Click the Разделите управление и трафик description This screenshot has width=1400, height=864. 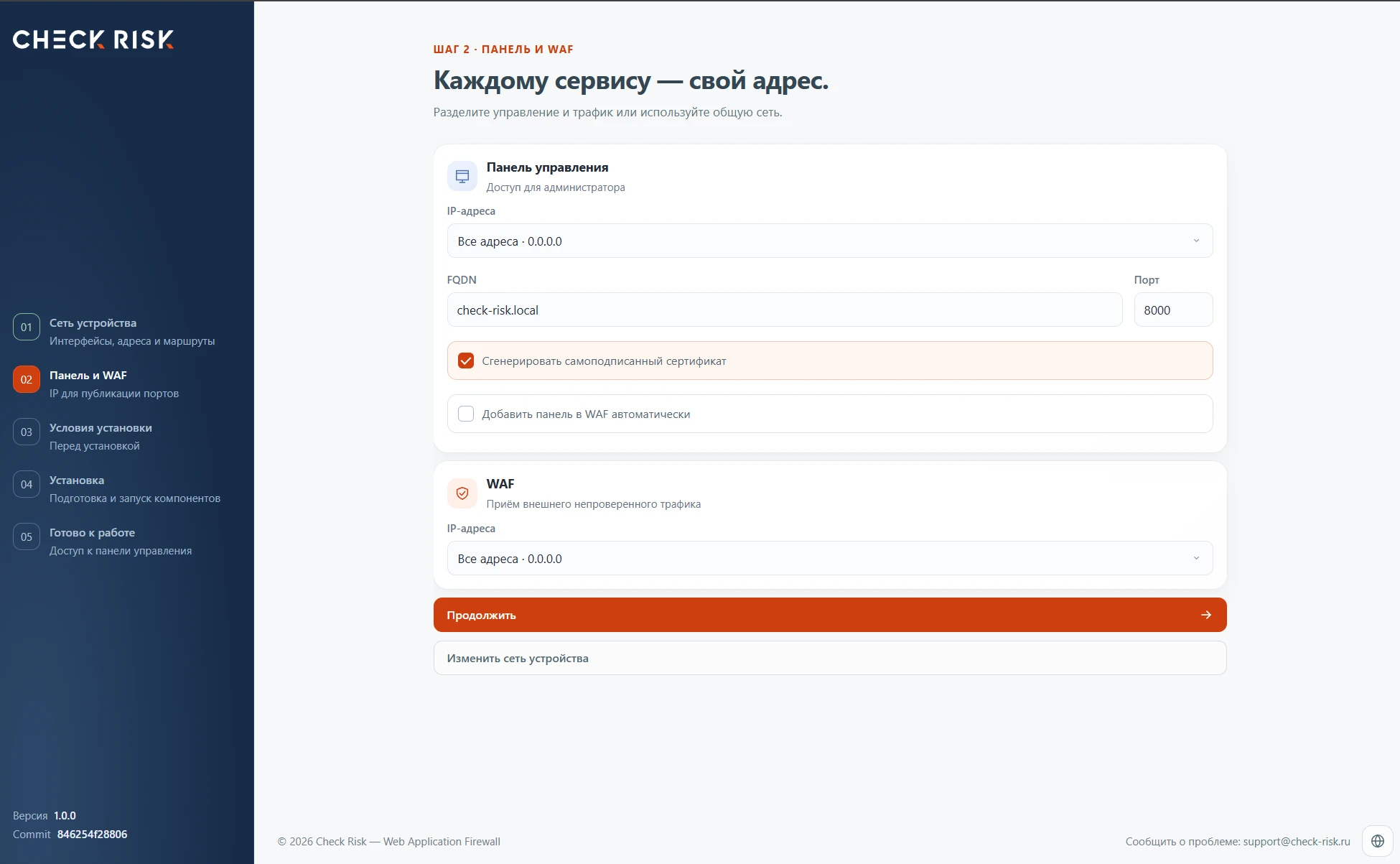pyautogui.click(x=607, y=112)
